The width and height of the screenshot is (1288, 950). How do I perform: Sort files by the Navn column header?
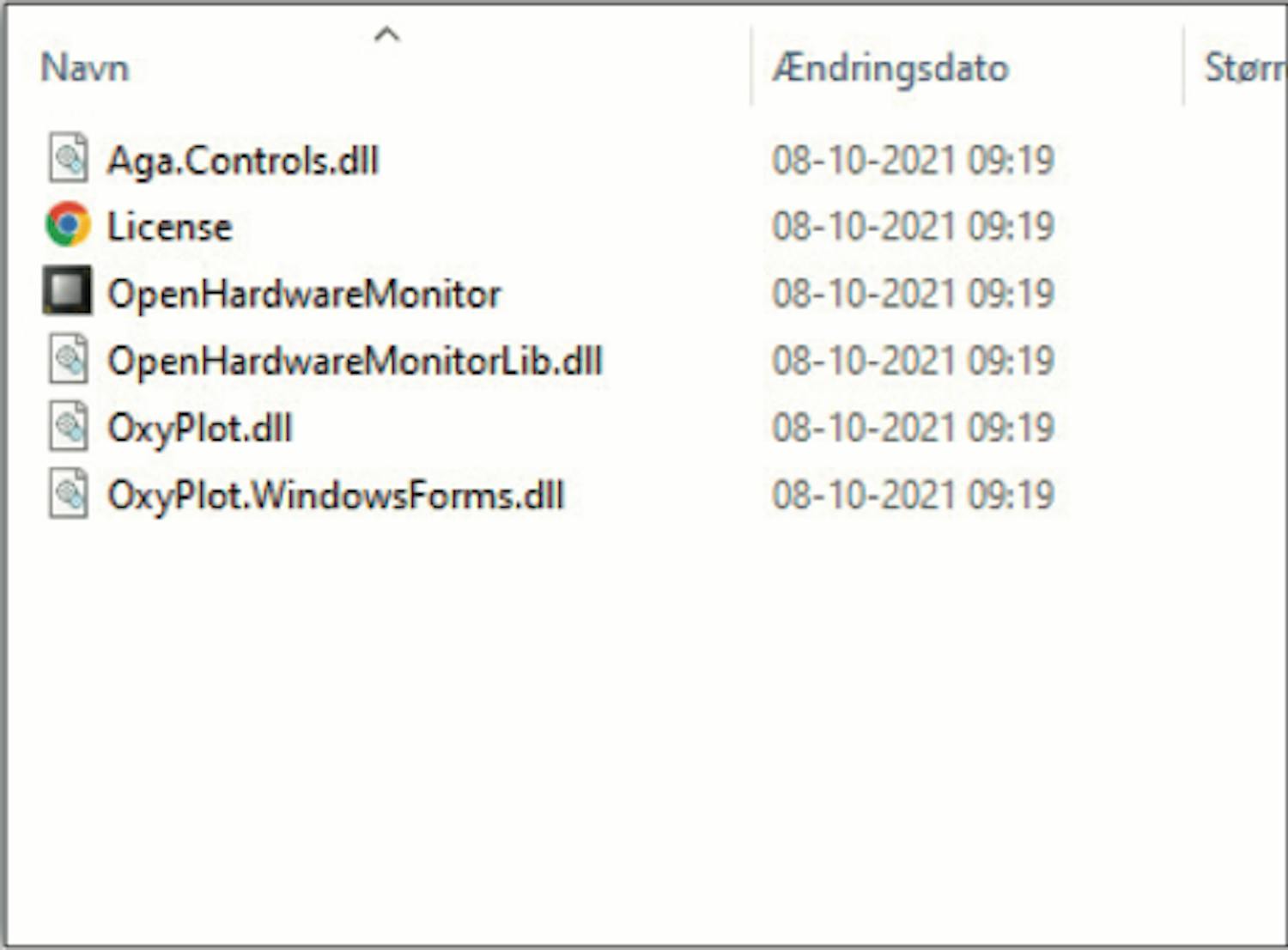point(85,68)
